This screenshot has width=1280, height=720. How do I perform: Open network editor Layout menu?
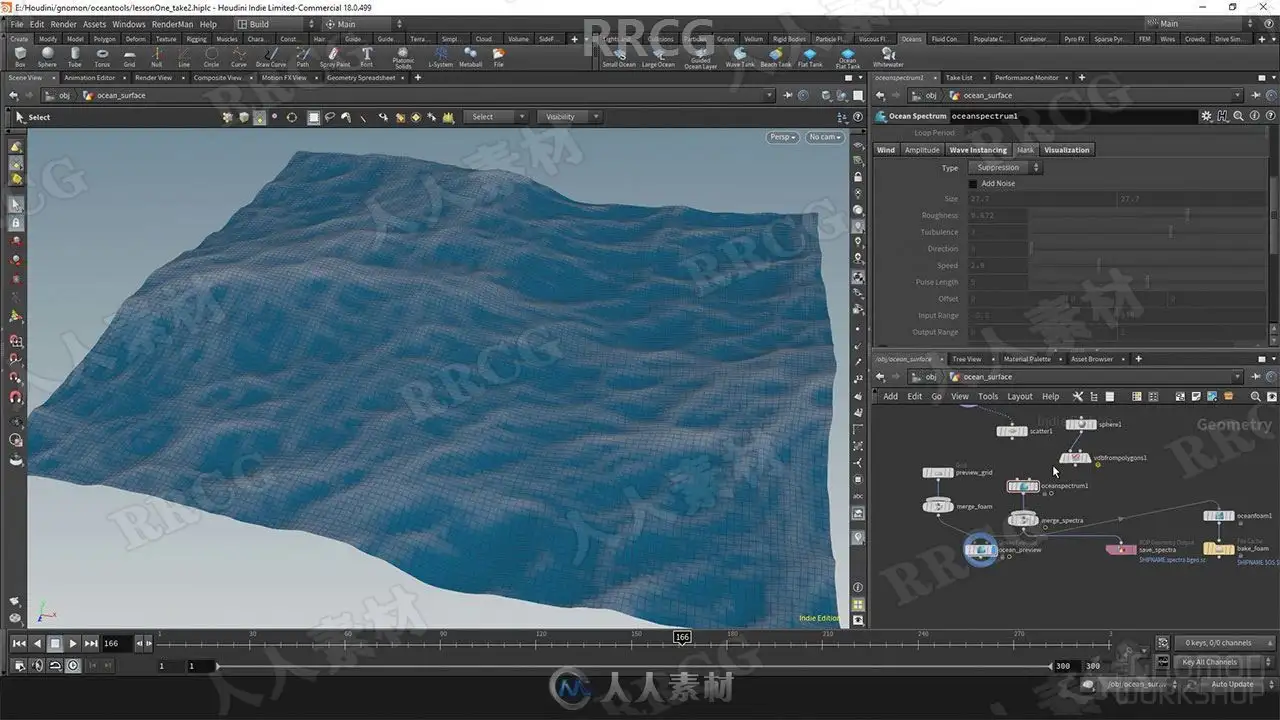tap(1020, 396)
